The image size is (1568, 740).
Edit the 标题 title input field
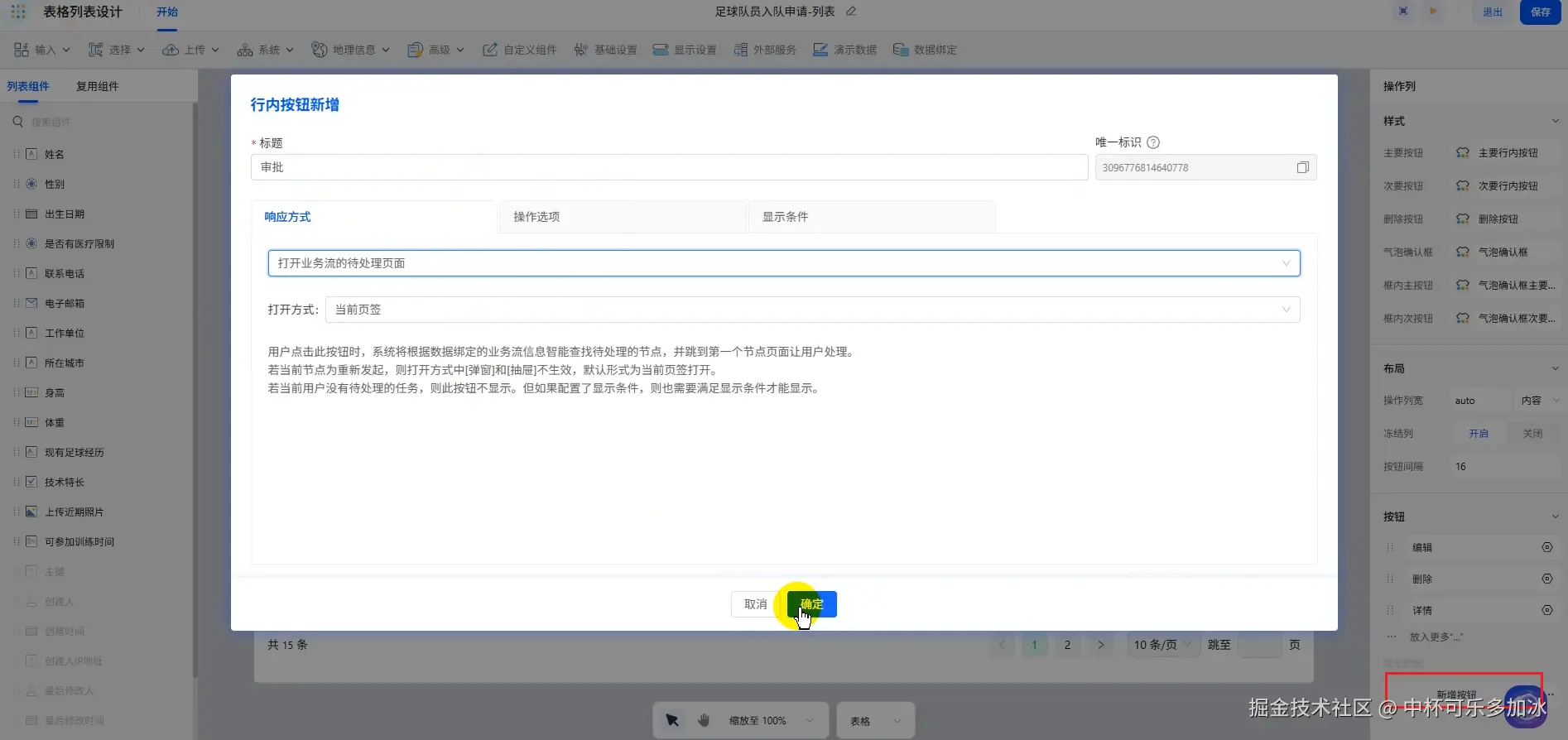coord(669,167)
